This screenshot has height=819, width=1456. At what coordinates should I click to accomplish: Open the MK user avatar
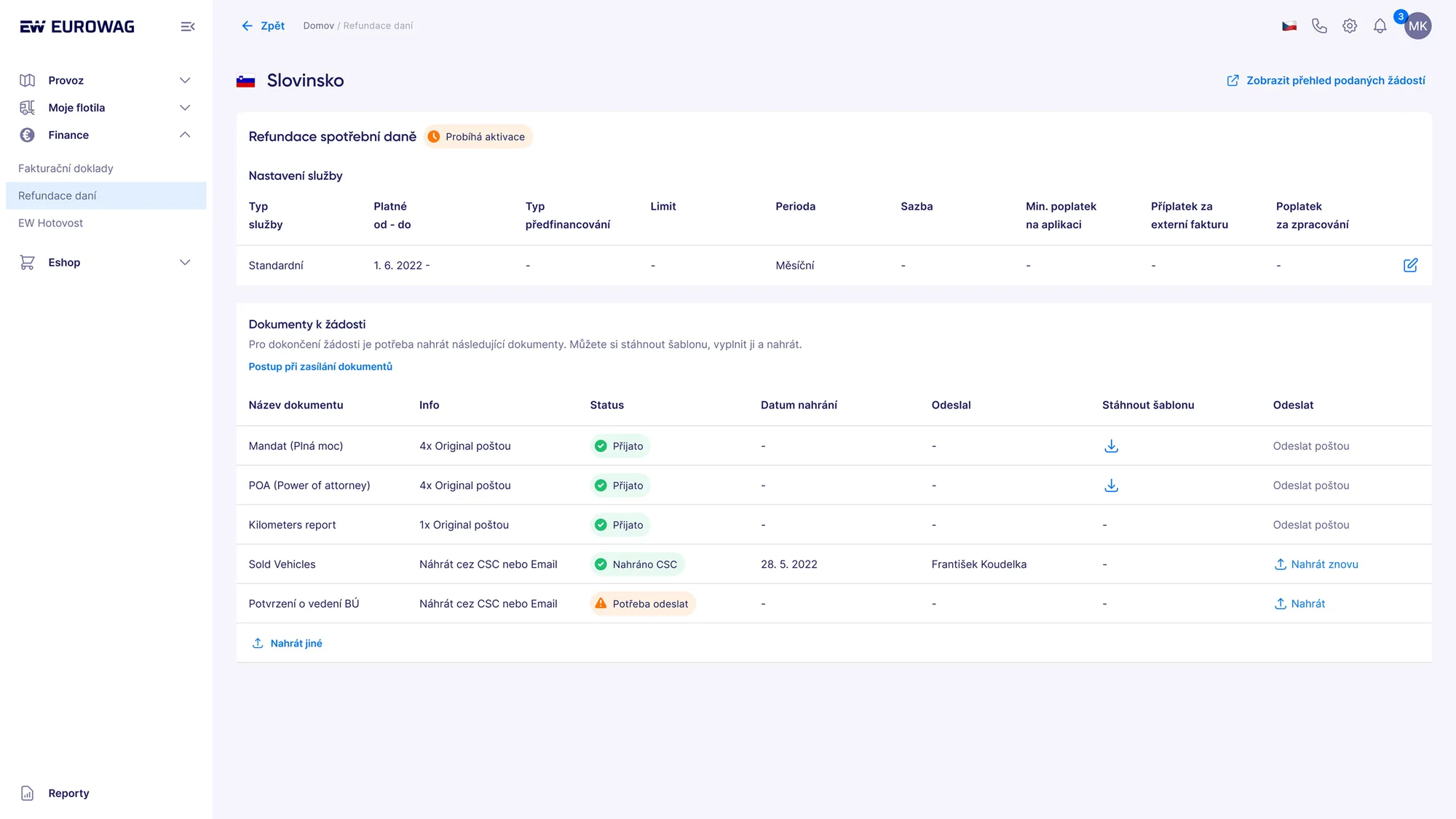click(1417, 26)
